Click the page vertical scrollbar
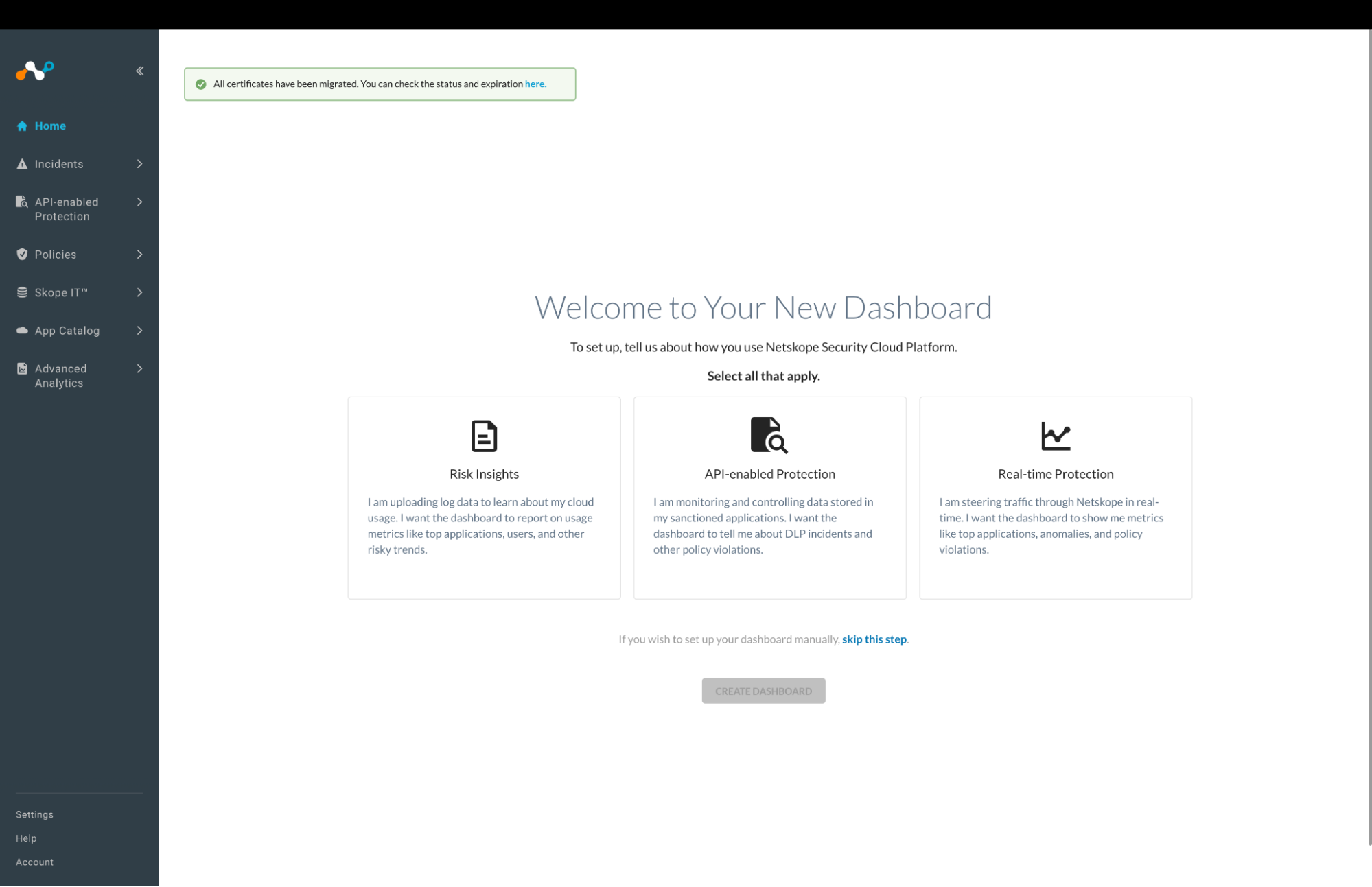This screenshot has width=1372, height=887. 1369,439
